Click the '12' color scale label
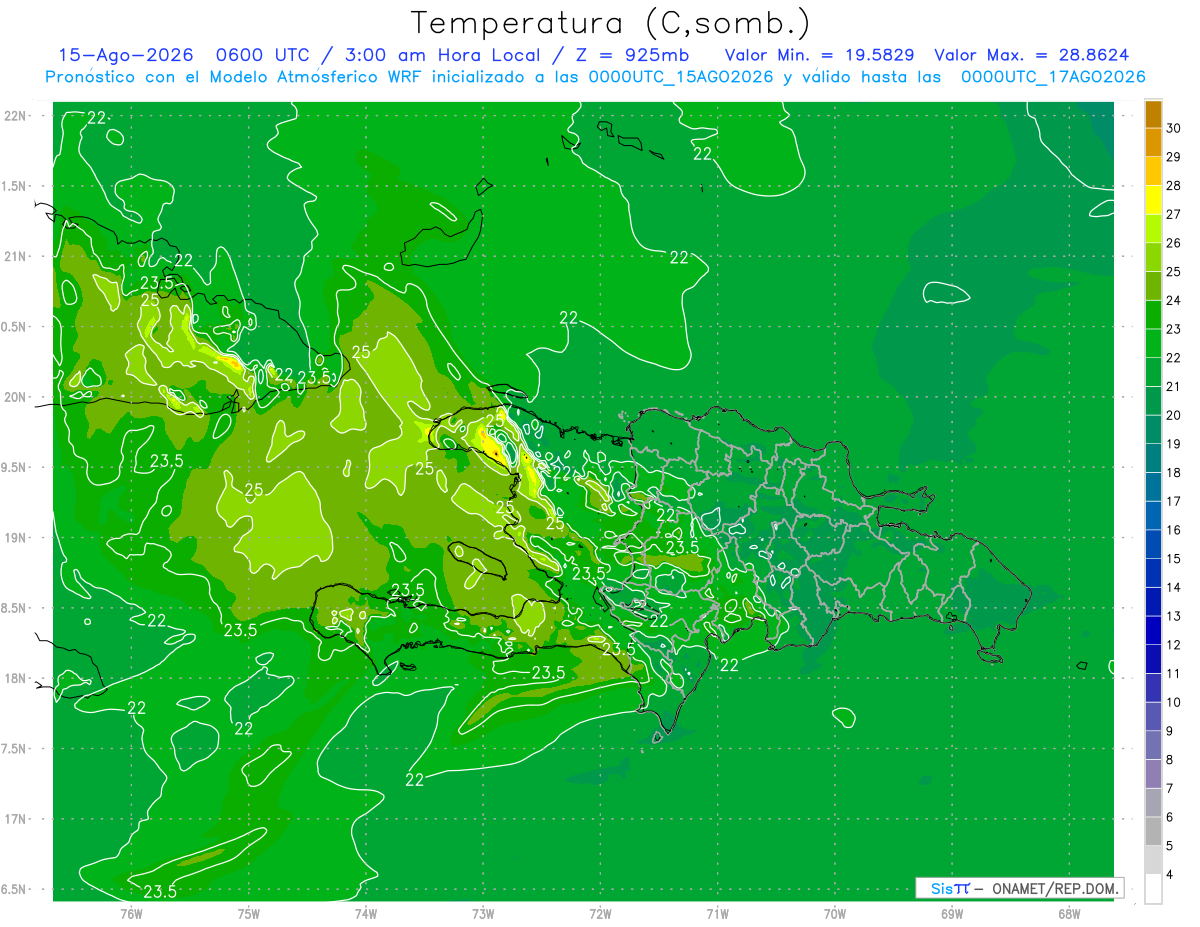This screenshot has width=1200, height=927. point(1173,645)
